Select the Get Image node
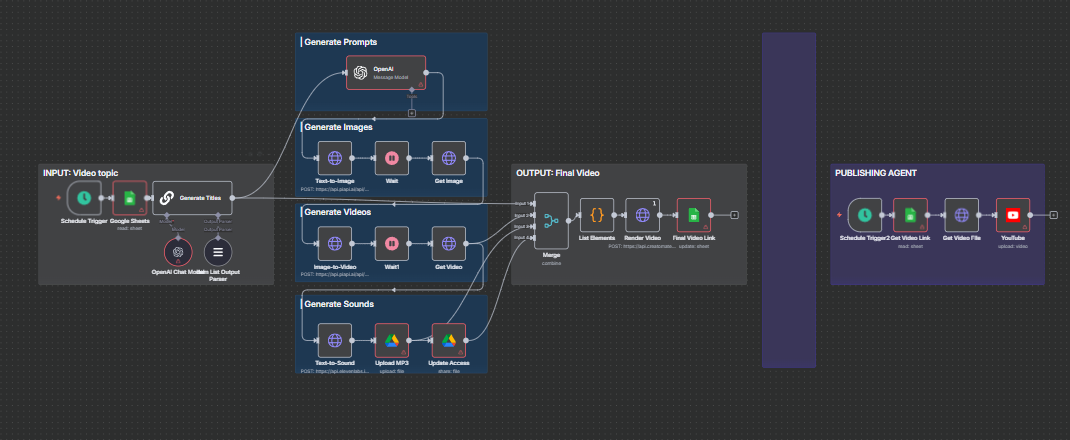Screen dimensions: 1070x440 (449, 158)
